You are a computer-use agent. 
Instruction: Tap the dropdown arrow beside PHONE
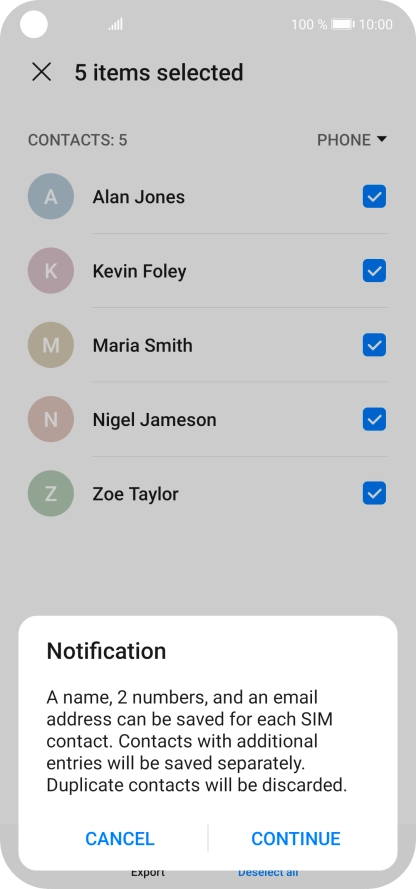(x=381, y=139)
